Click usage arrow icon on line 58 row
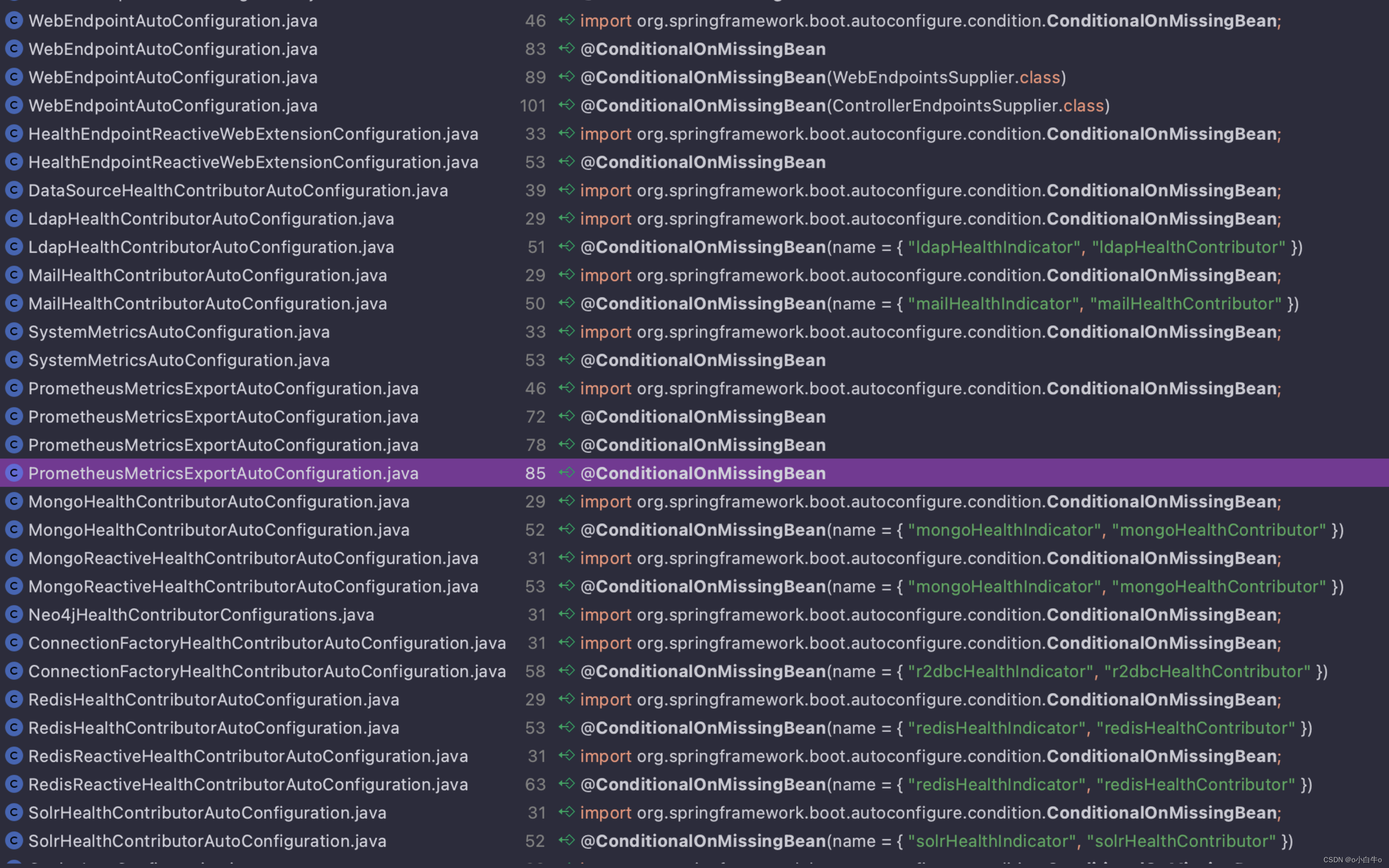 [566, 670]
